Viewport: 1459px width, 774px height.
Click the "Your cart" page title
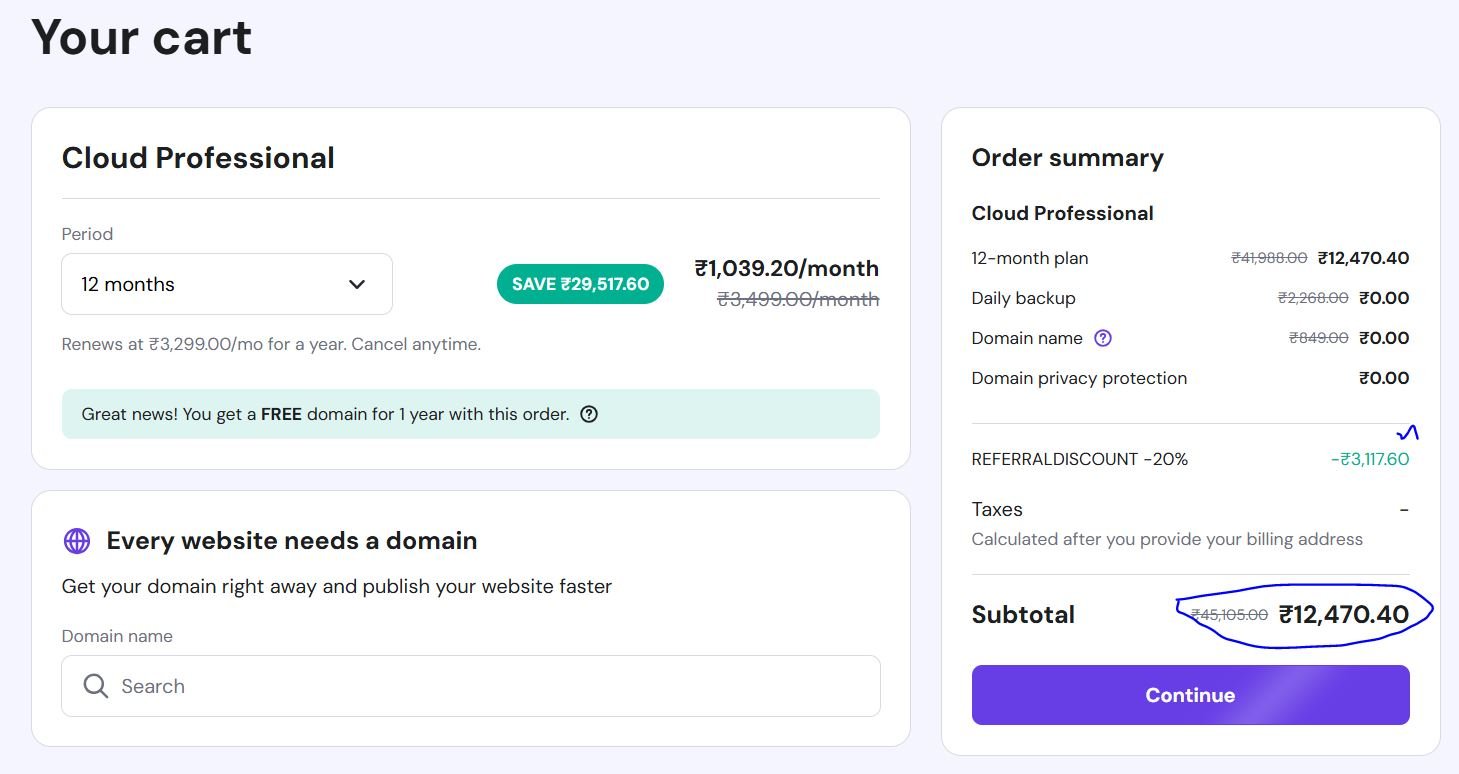[142, 37]
